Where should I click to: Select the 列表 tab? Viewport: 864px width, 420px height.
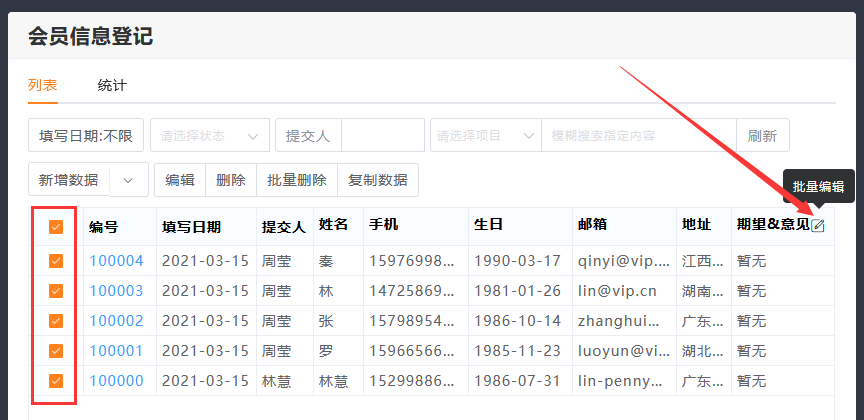point(42,86)
